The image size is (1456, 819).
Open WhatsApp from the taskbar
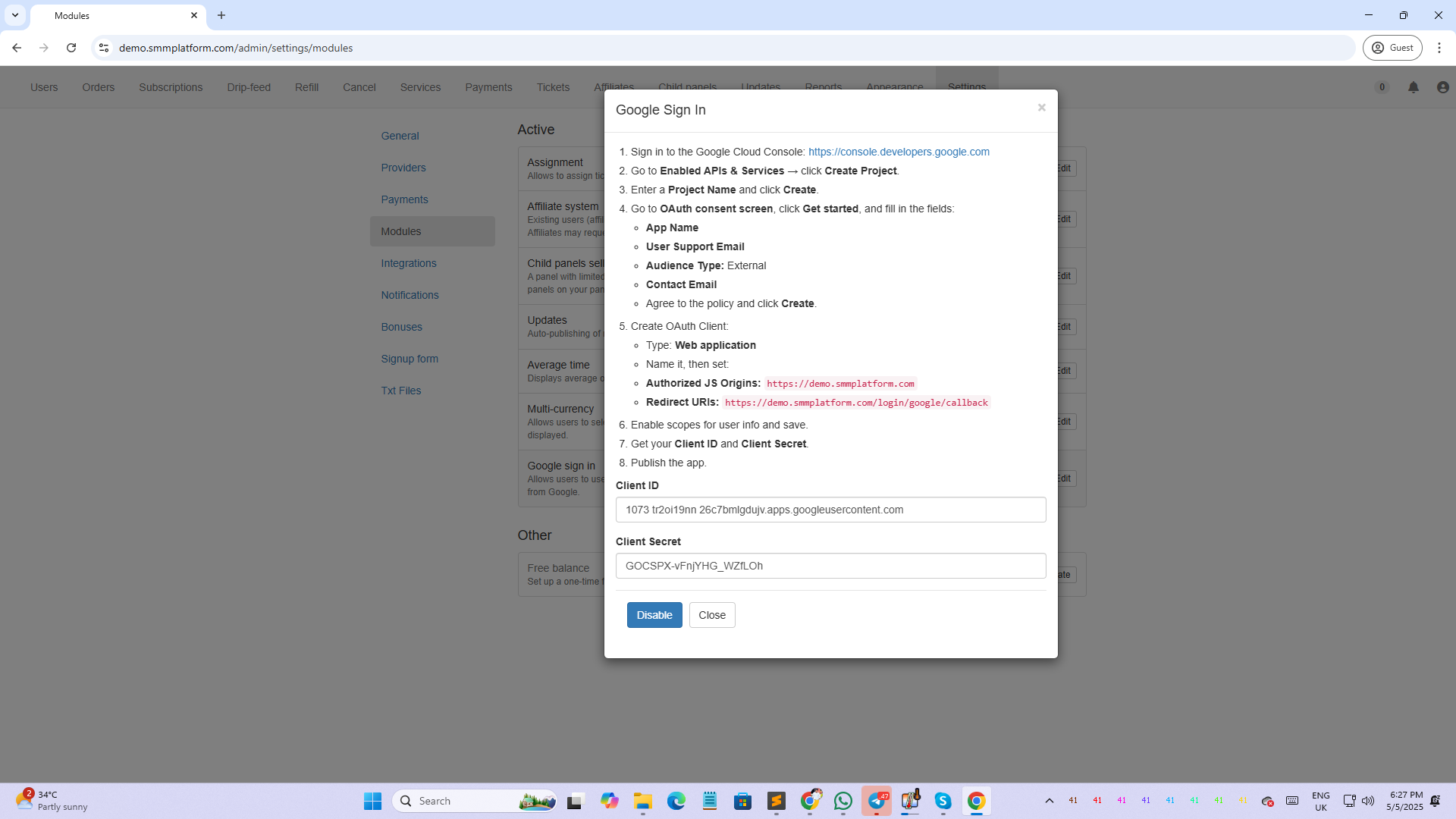[x=843, y=801]
